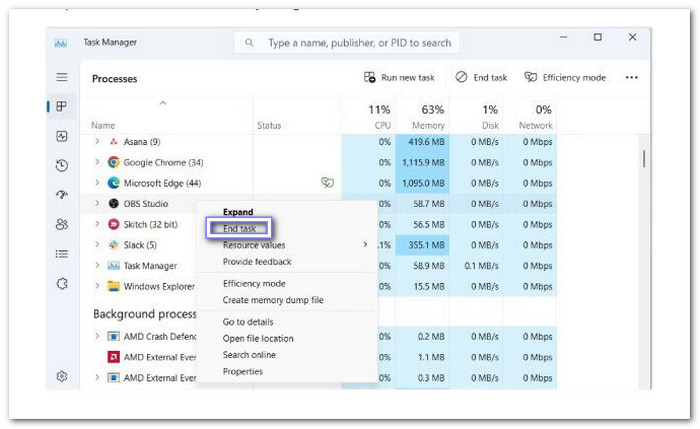Image resolution: width=700 pixels, height=429 pixels.
Task: Click the End task toolbar button
Action: click(x=481, y=78)
